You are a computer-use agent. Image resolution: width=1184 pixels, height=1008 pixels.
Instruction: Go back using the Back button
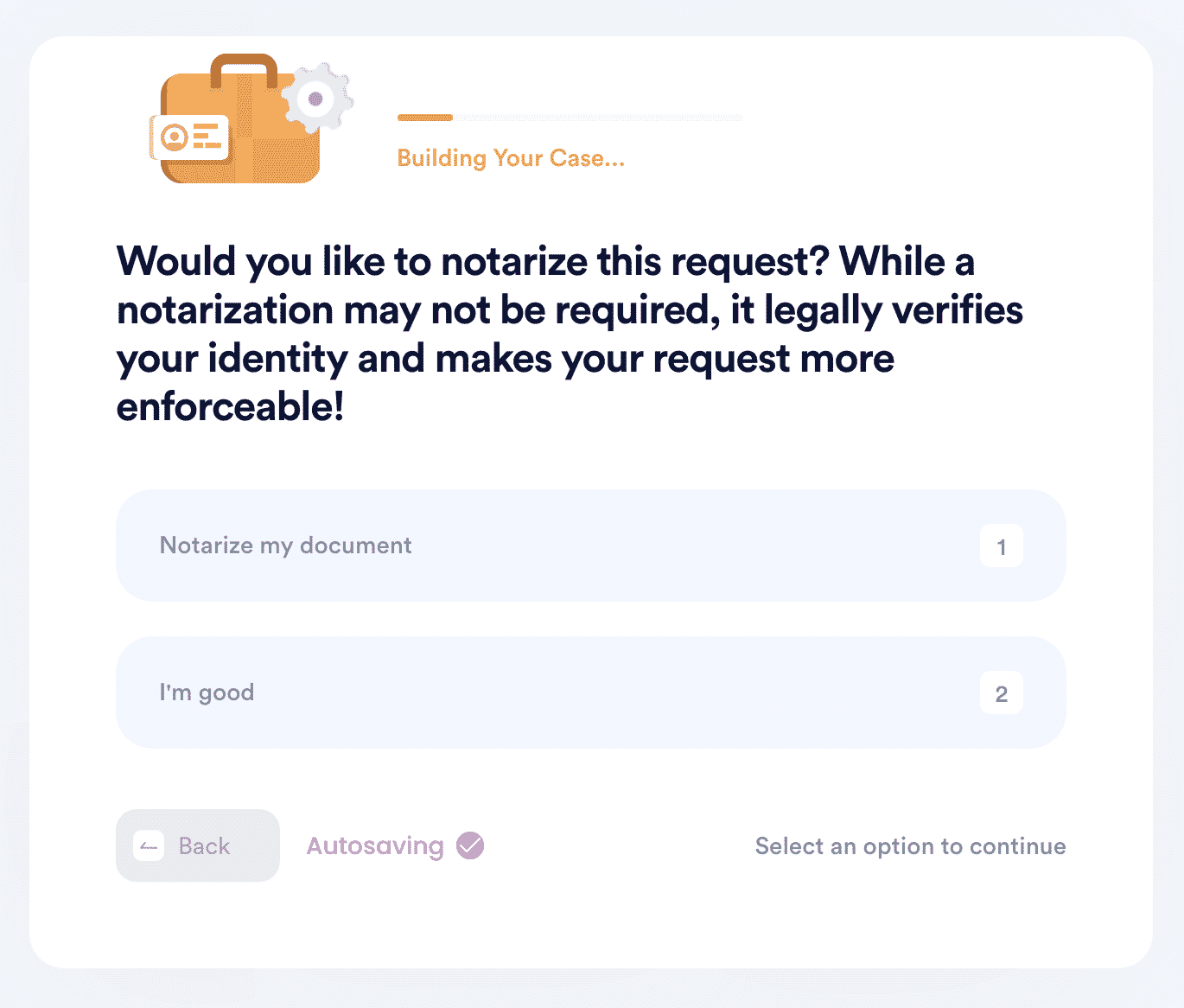click(198, 845)
